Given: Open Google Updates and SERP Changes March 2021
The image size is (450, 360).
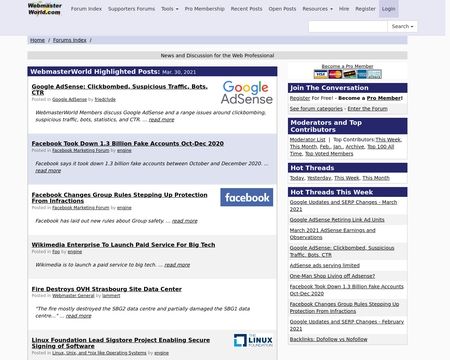Looking at the screenshot, I should tap(343, 206).
